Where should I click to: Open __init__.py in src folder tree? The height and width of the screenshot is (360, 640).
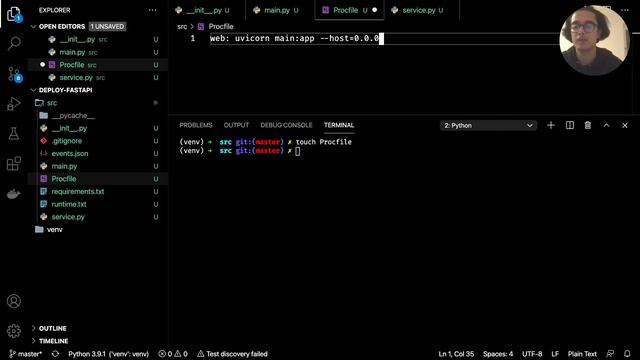pyautogui.click(x=98, y=128)
